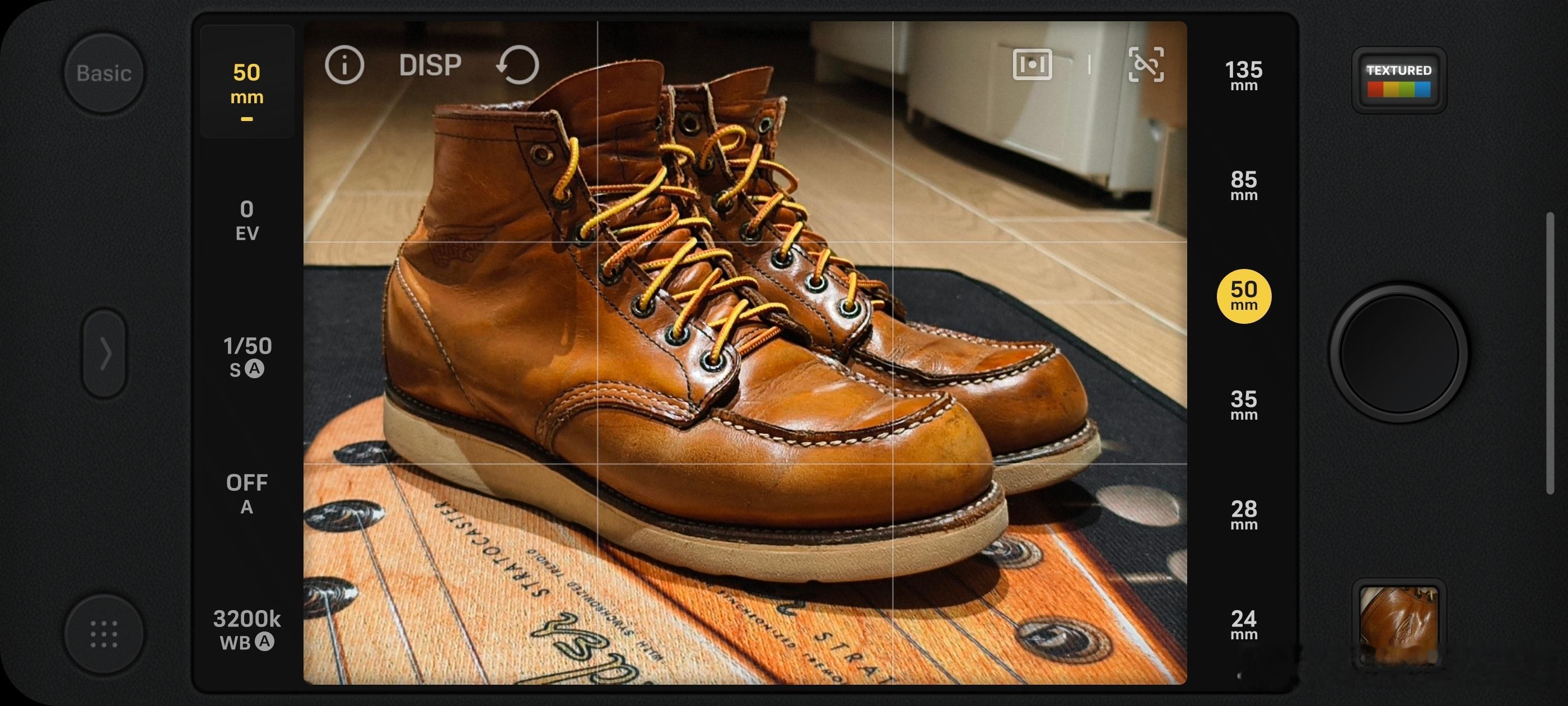Select the 50 mm lens indicator panel
This screenshot has width=1568, height=706.
click(247, 82)
